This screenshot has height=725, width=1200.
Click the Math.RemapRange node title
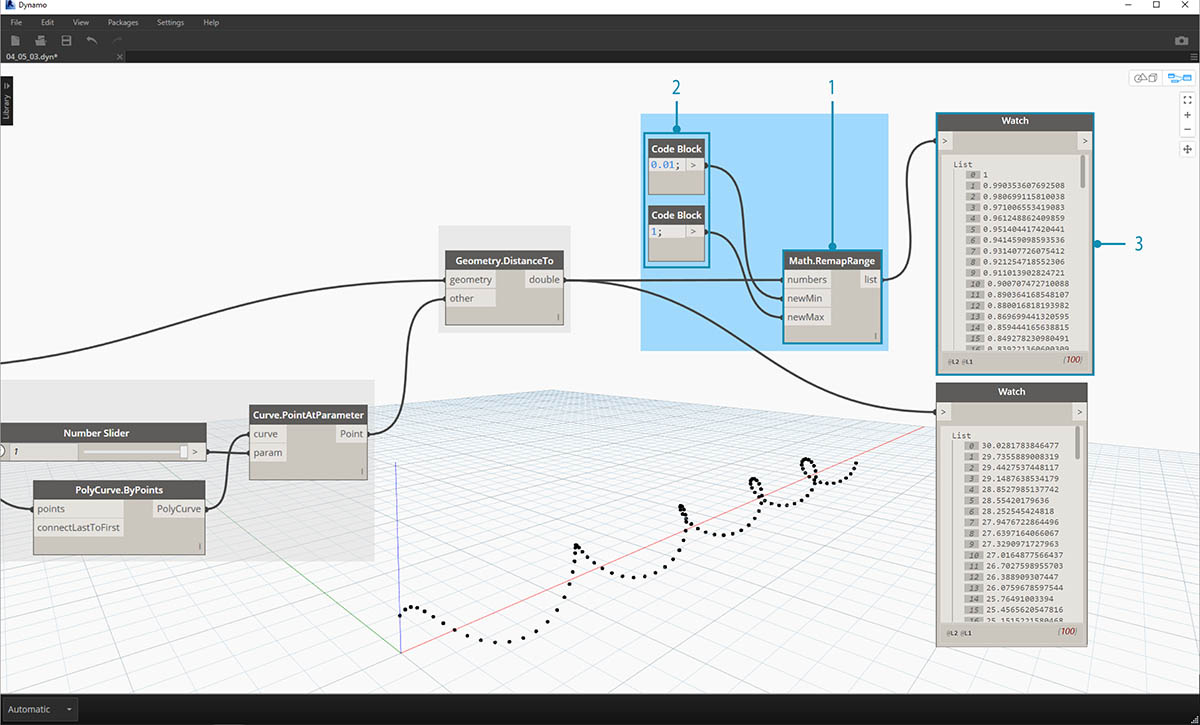pyautogui.click(x=832, y=260)
